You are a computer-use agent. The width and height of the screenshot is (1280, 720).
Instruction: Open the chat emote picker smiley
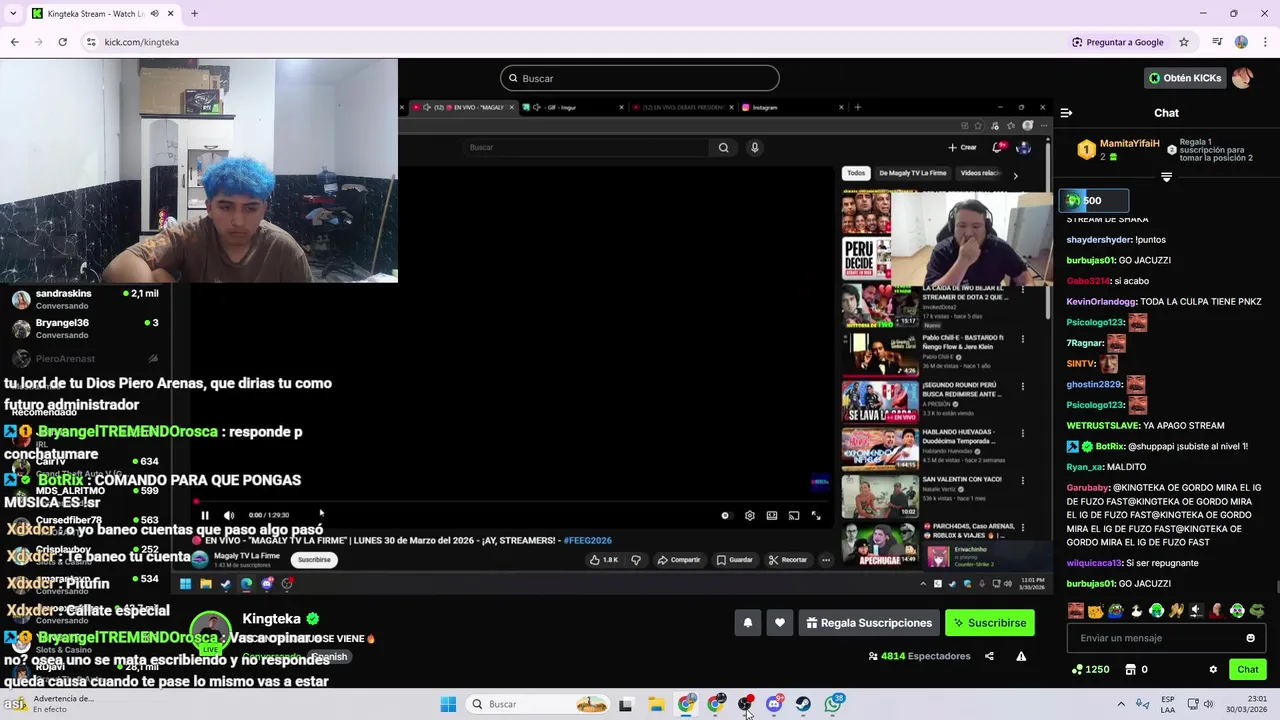[1250, 638]
